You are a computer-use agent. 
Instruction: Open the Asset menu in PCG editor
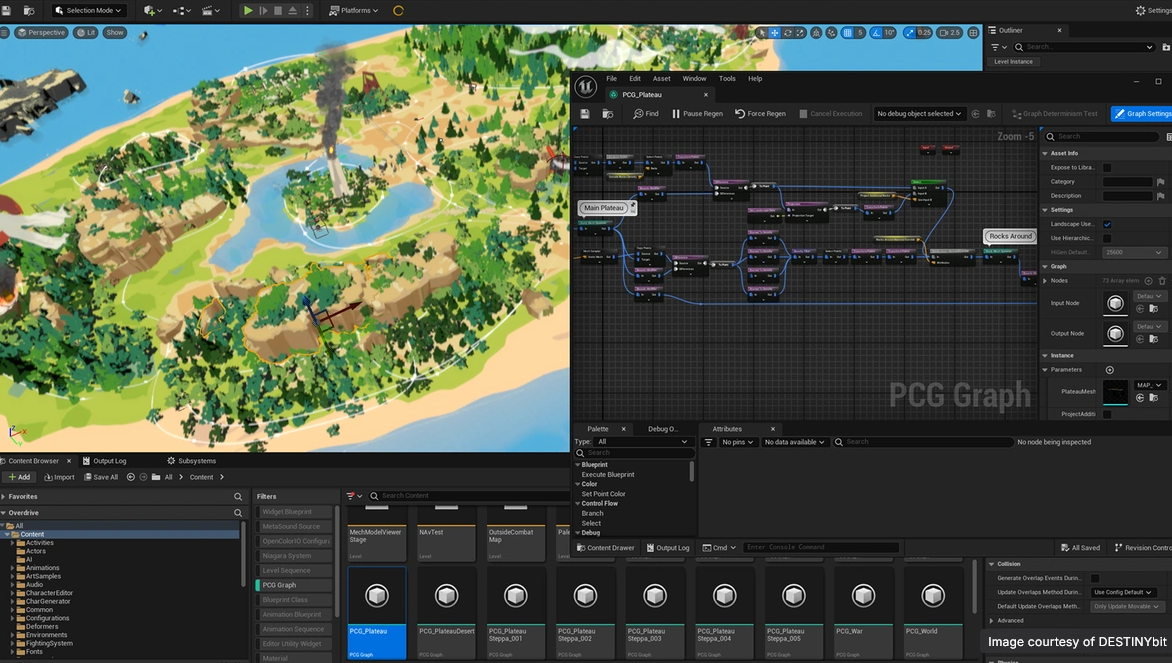(x=661, y=79)
